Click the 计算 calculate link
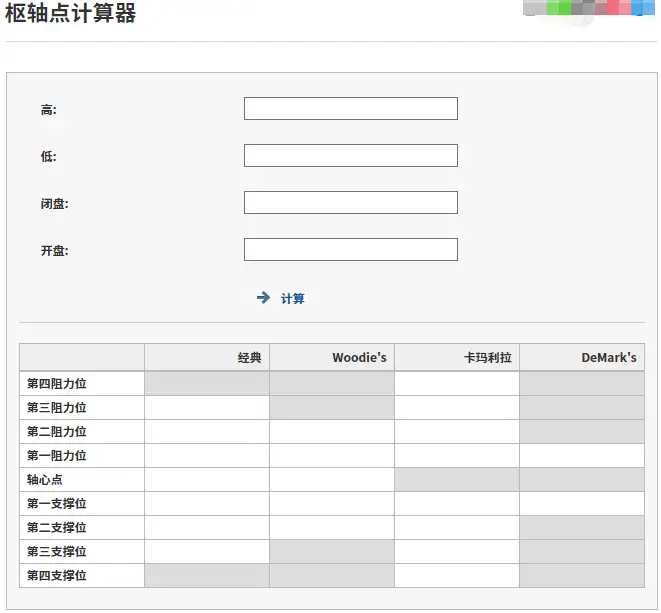 coord(293,298)
